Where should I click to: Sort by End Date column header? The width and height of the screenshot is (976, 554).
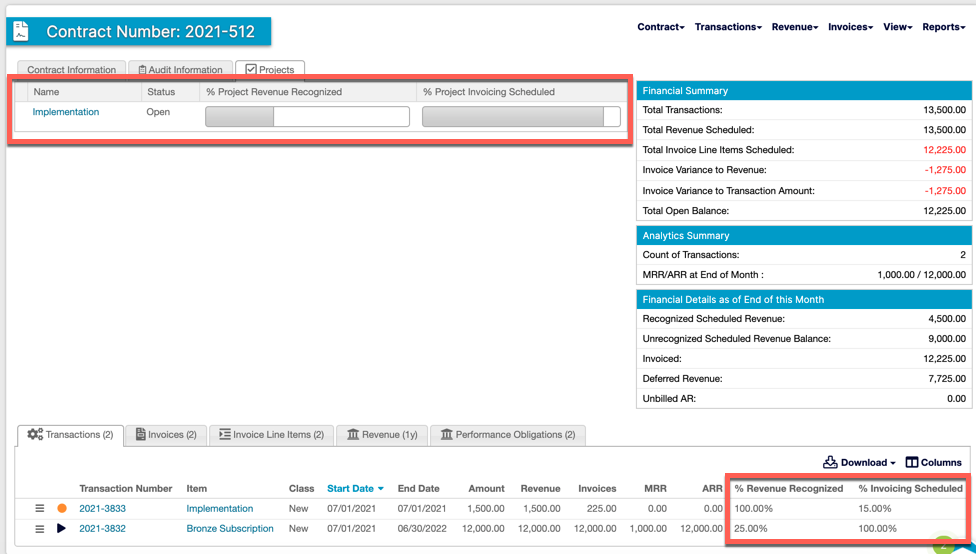[418, 489]
